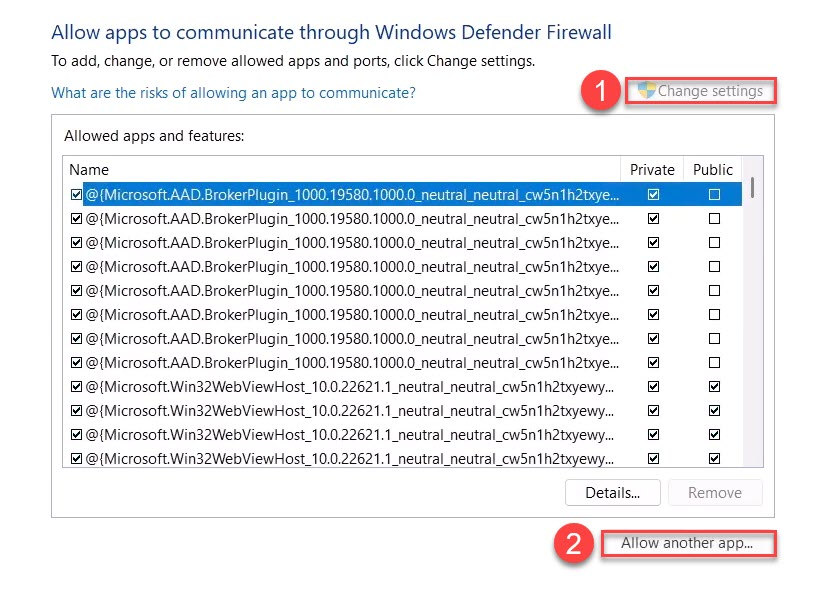Select the first Win32WebViewHost entry name
Image resolution: width=833 pixels, height=612 pixels.
(350, 386)
